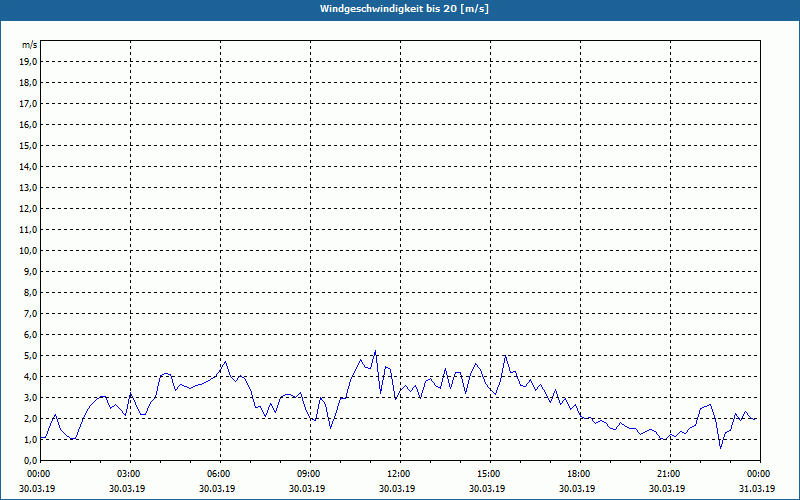The image size is (800, 500).
Task: Select the 18,0 y-axis label
Action: point(28,83)
